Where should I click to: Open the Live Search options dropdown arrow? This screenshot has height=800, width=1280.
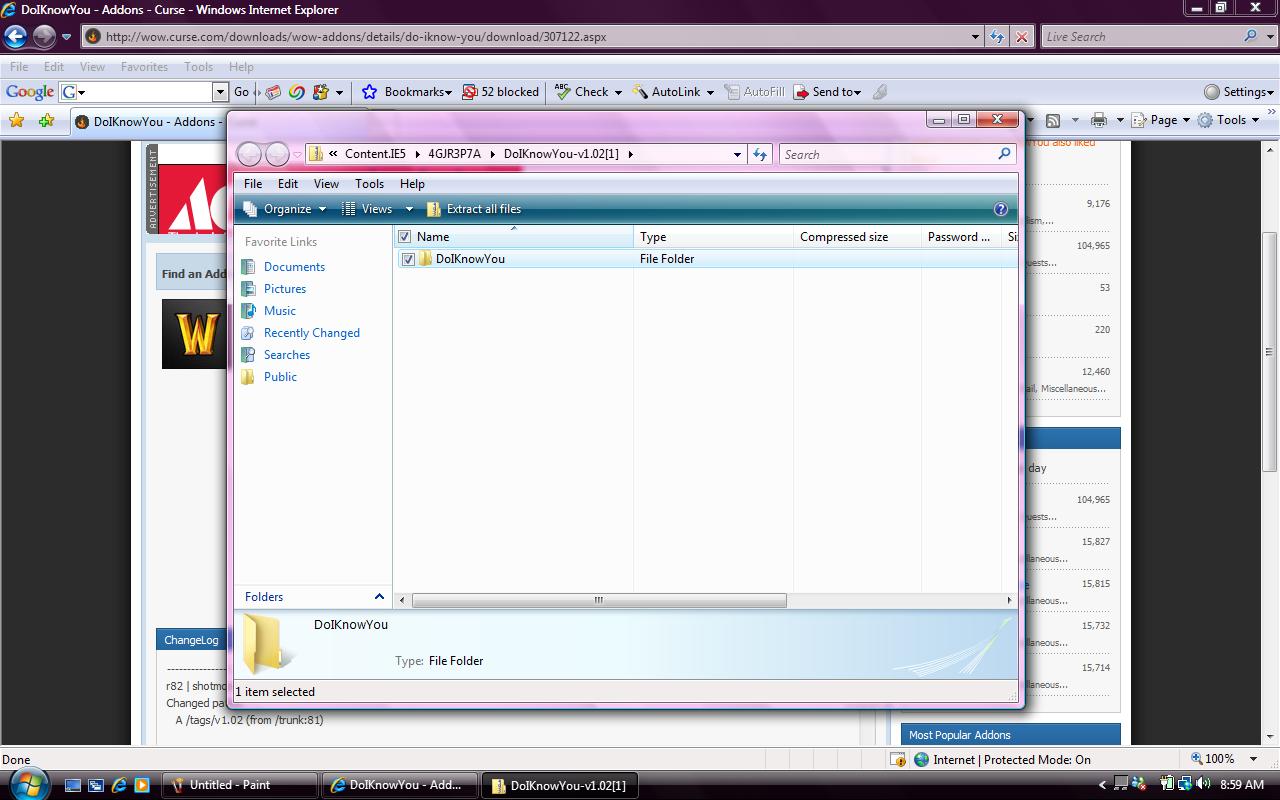point(1271,37)
